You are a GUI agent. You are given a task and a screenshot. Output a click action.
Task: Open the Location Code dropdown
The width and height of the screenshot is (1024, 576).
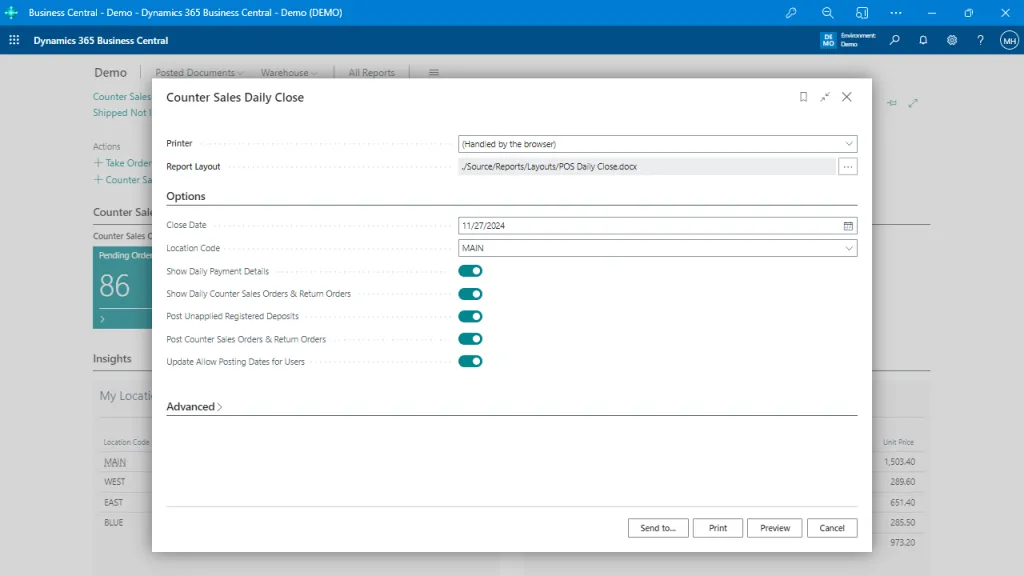point(849,248)
